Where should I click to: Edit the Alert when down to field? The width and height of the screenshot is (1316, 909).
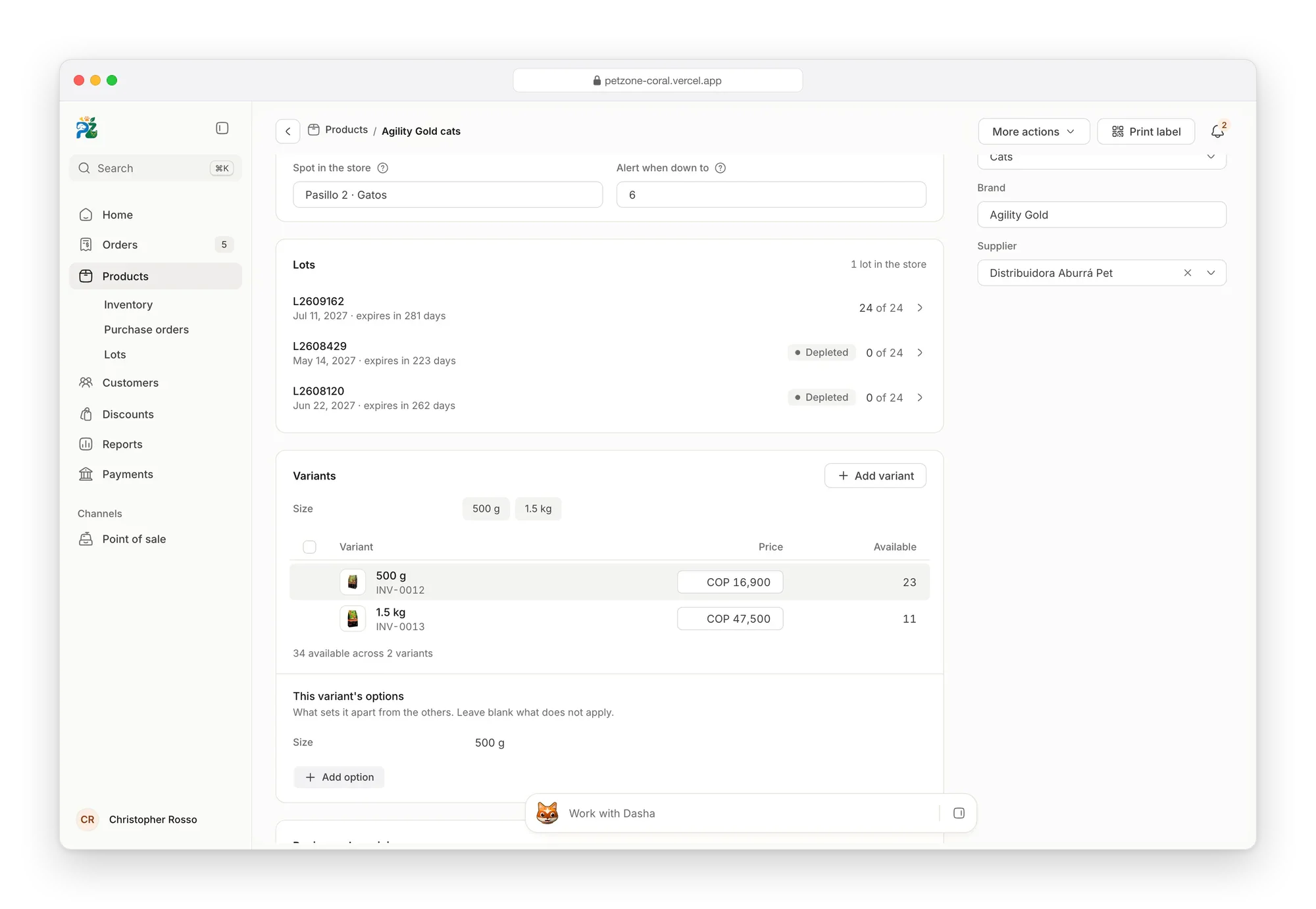pyautogui.click(x=771, y=195)
